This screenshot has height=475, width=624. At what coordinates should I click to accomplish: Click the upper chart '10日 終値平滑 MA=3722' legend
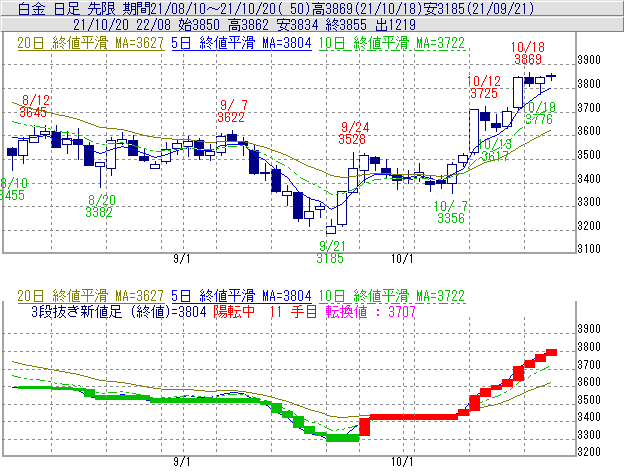point(392,43)
